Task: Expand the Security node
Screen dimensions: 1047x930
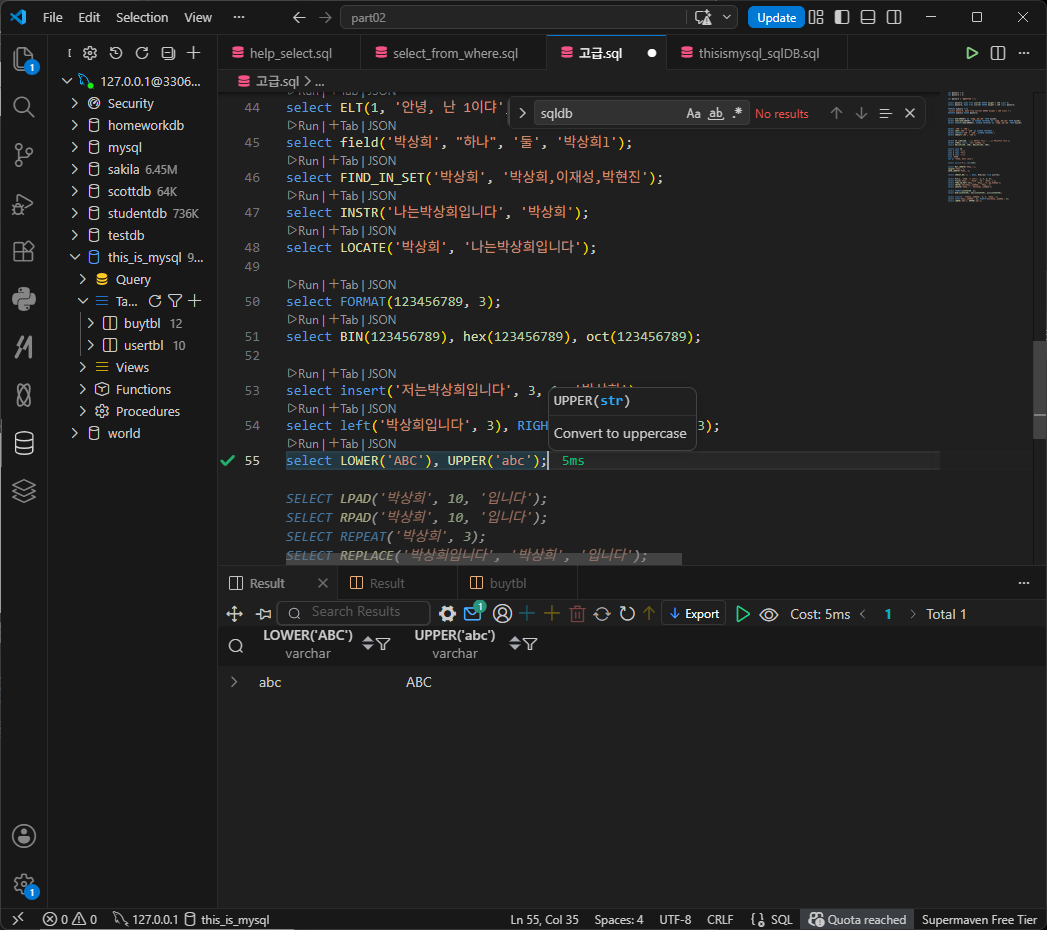Action: pyautogui.click(x=75, y=103)
